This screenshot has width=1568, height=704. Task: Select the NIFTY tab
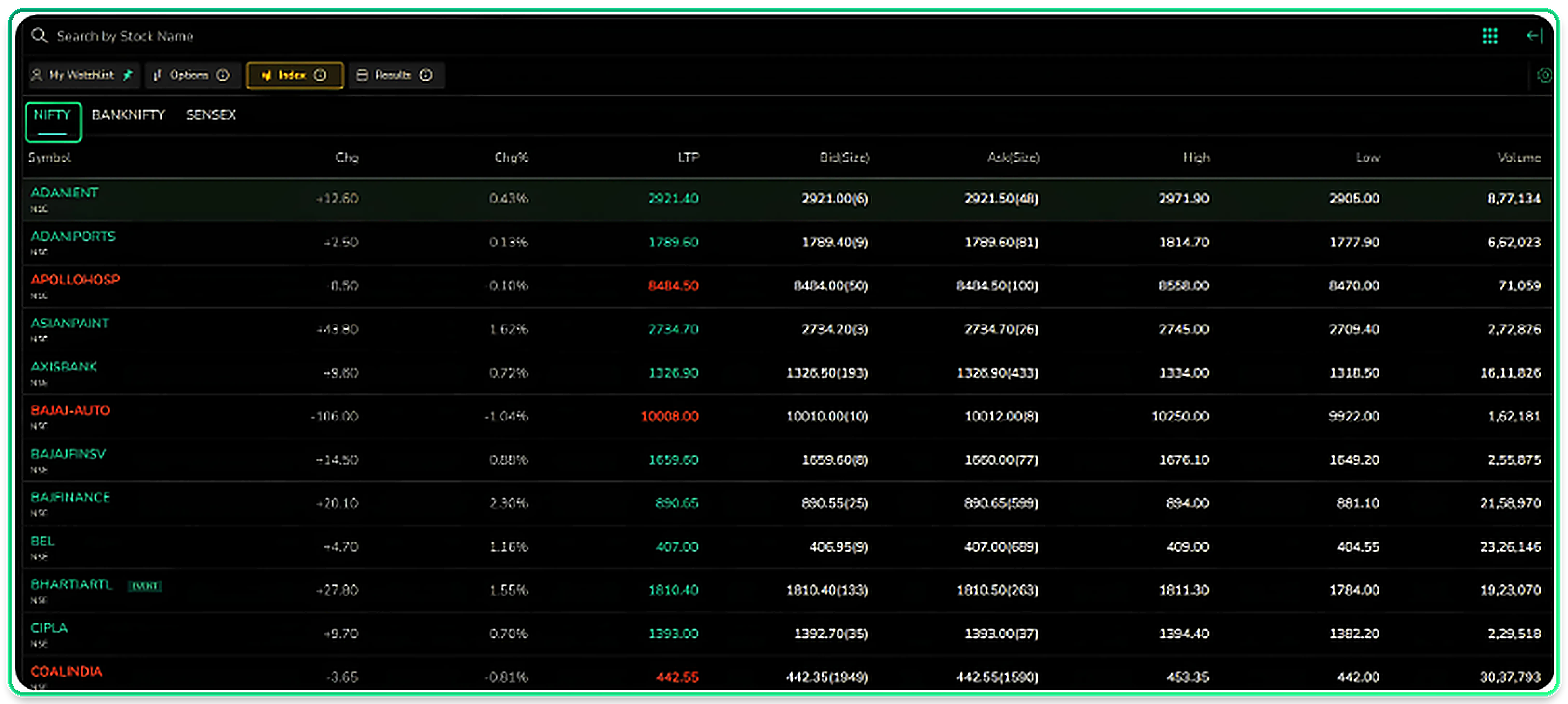click(x=53, y=121)
